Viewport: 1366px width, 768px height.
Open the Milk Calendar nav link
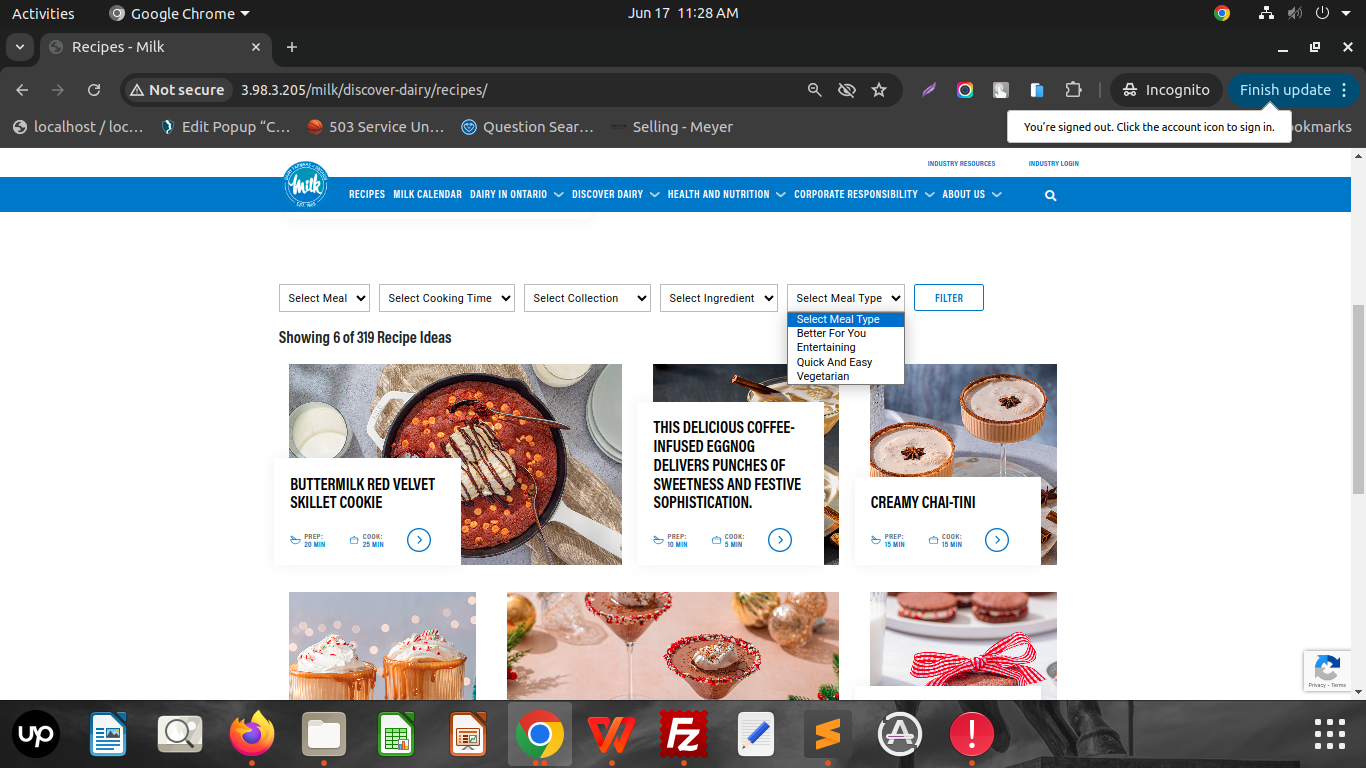click(427, 195)
